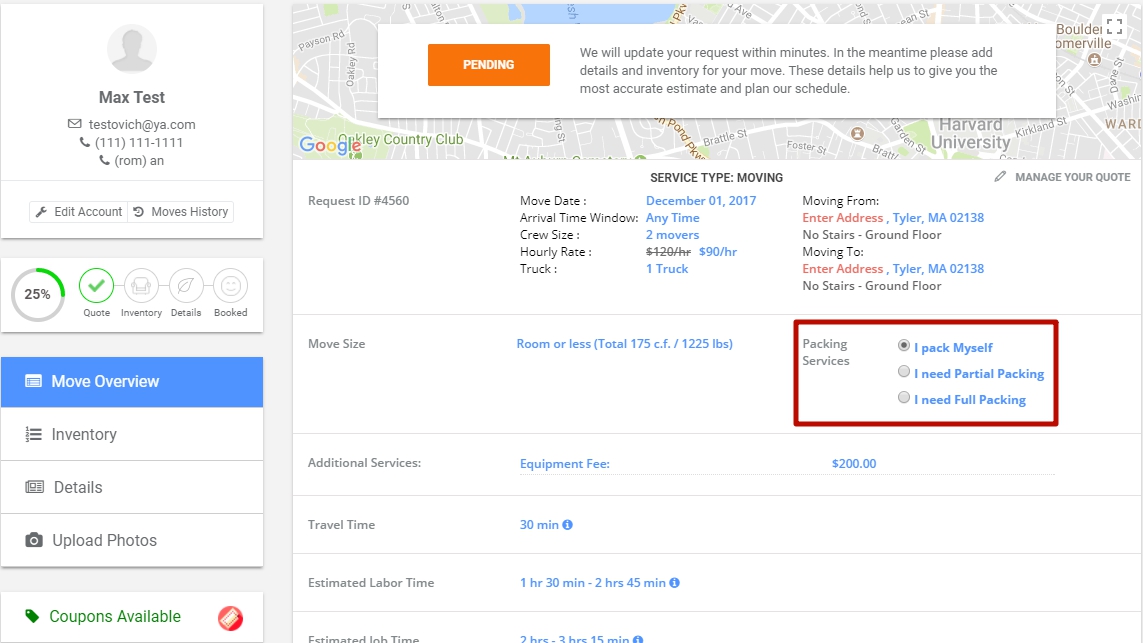Select the Details step leaf icon
The width and height of the screenshot is (1143, 643).
(x=186, y=286)
